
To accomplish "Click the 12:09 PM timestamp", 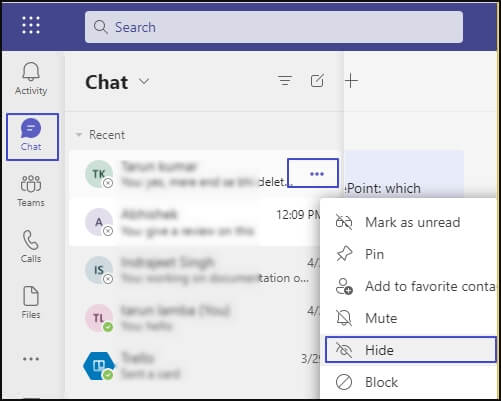I will click(x=298, y=214).
